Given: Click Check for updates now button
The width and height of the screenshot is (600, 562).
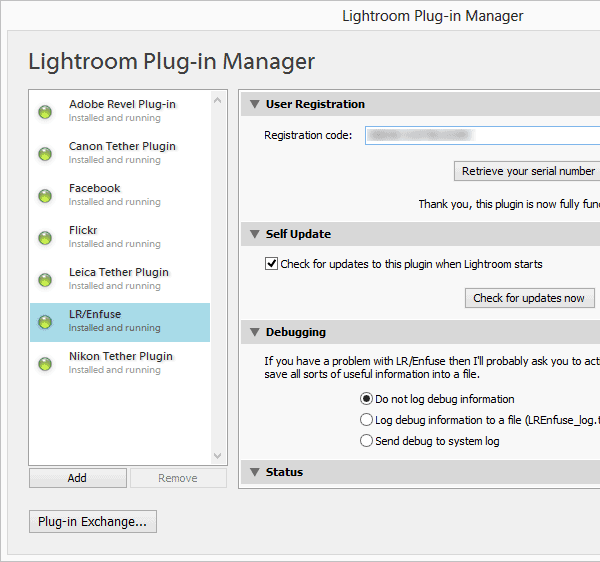Looking at the screenshot, I should tap(530, 298).
